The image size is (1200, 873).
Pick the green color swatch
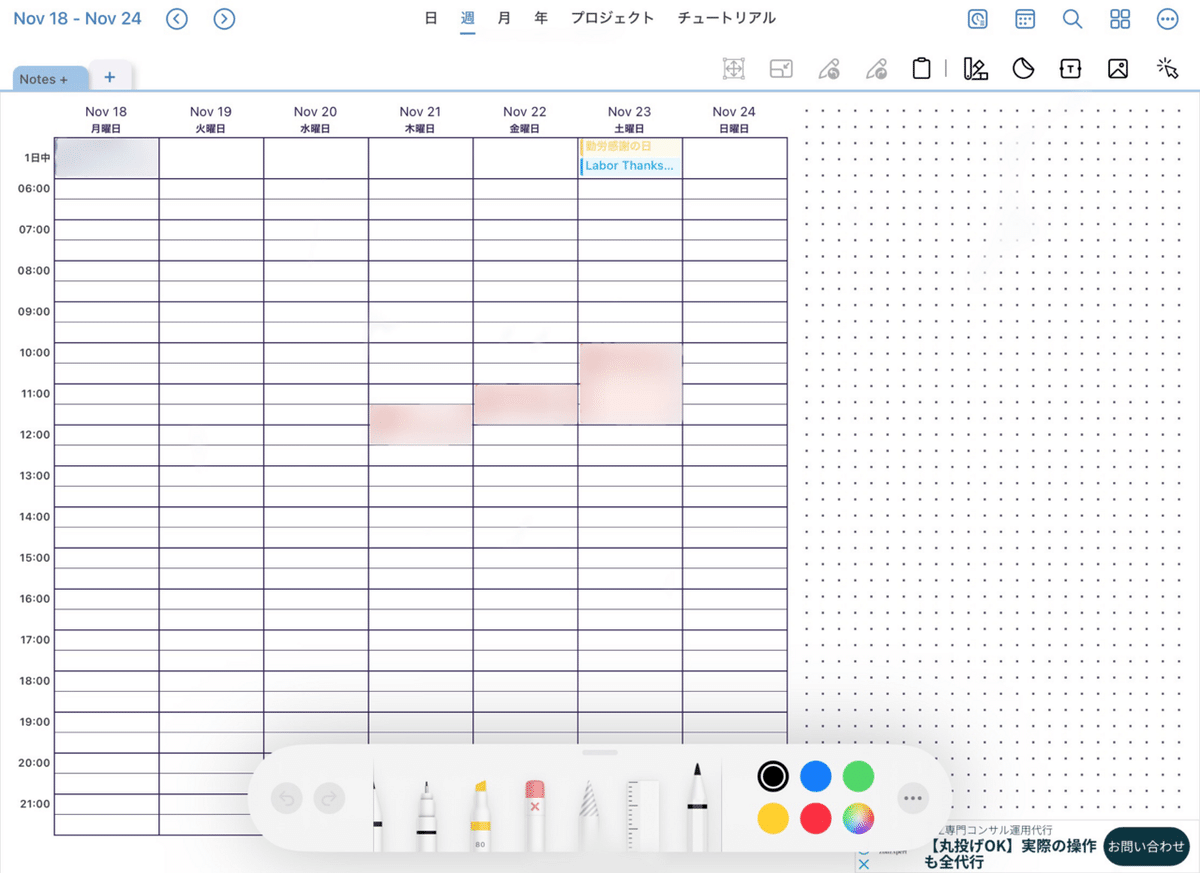point(858,775)
